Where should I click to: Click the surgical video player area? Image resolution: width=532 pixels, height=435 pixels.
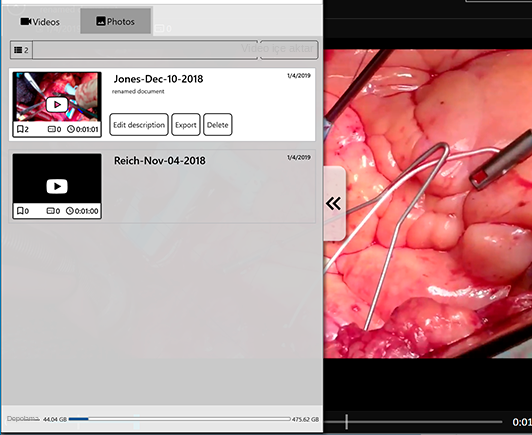[428, 204]
